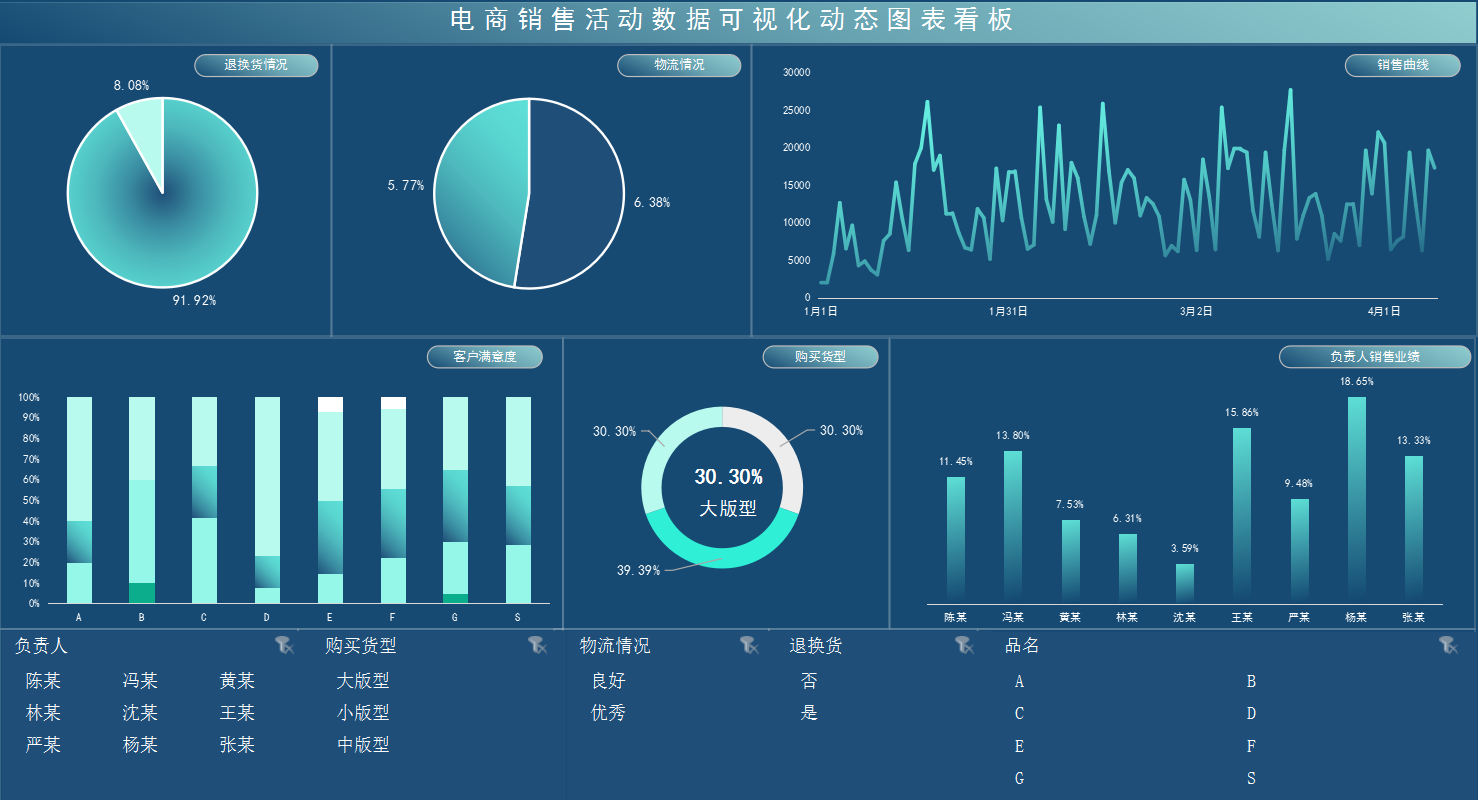The width and height of the screenshot is (1478, 800).
Task: Select product F in 品名 slicer
Action: tap(1251, 746)
